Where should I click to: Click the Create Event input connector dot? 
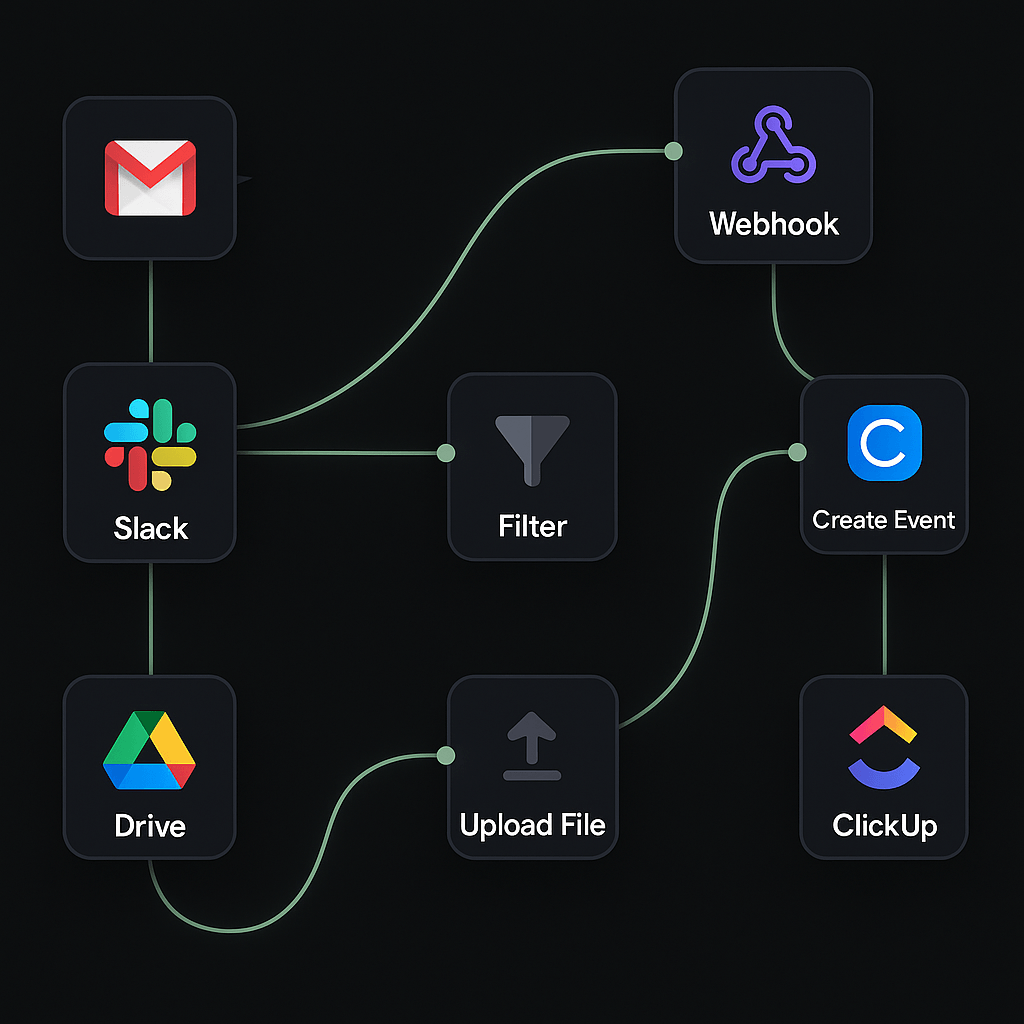pos(797,452)
